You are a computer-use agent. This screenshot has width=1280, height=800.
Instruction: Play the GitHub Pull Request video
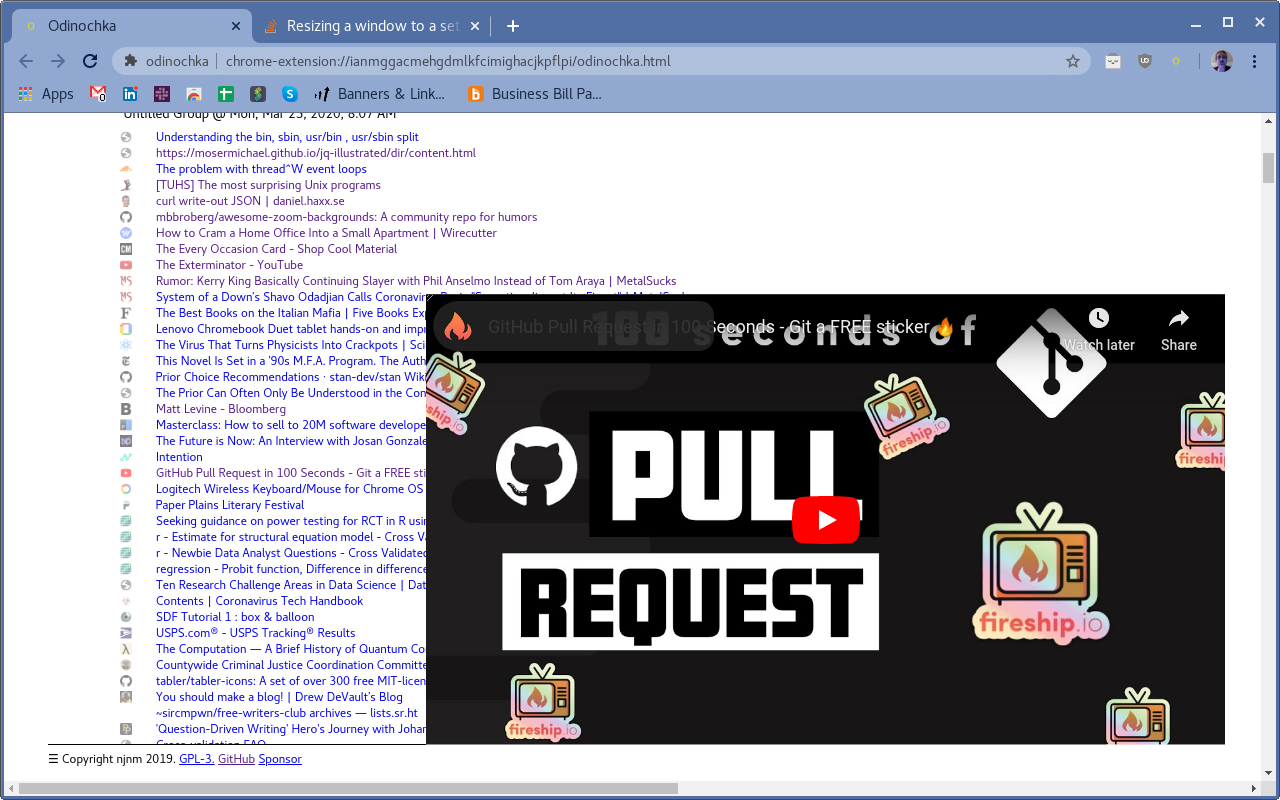point(826,520)
